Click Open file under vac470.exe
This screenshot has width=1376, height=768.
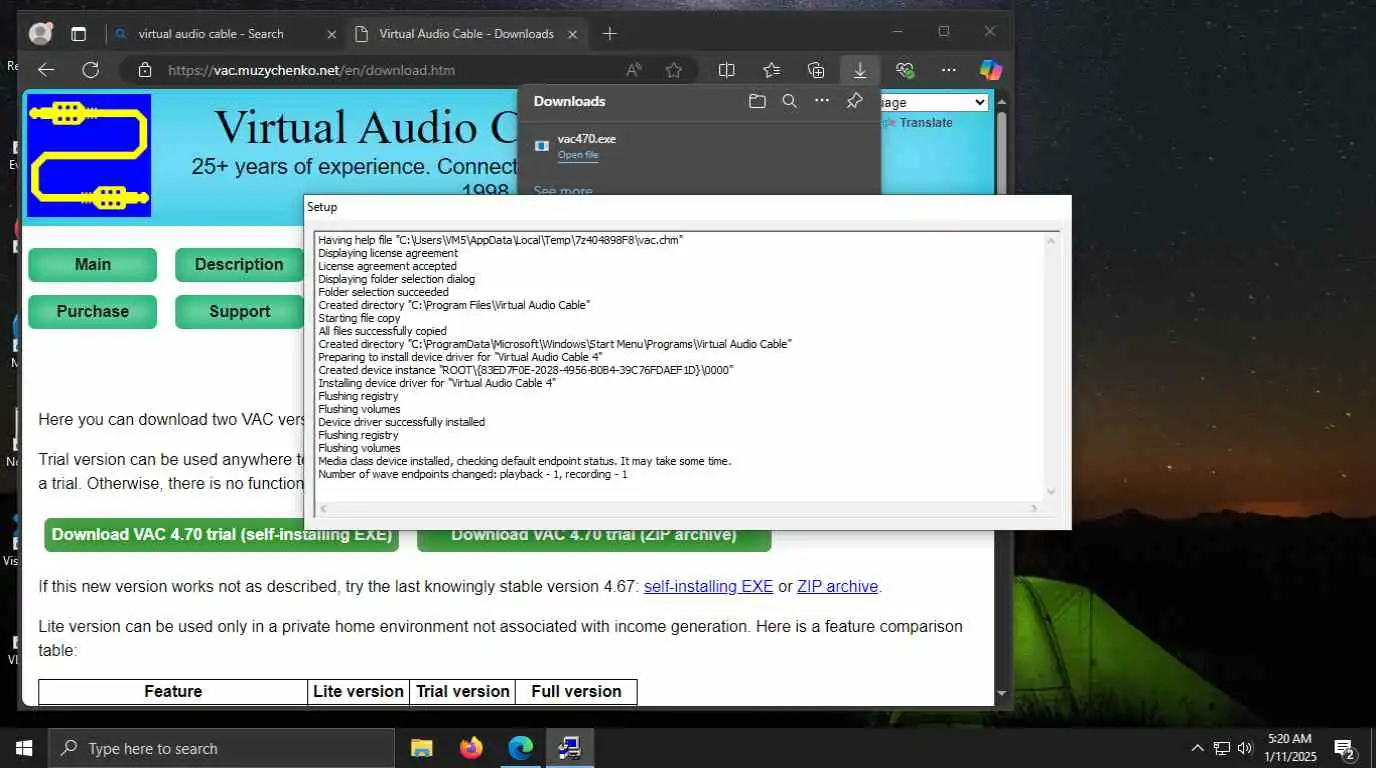578,155
